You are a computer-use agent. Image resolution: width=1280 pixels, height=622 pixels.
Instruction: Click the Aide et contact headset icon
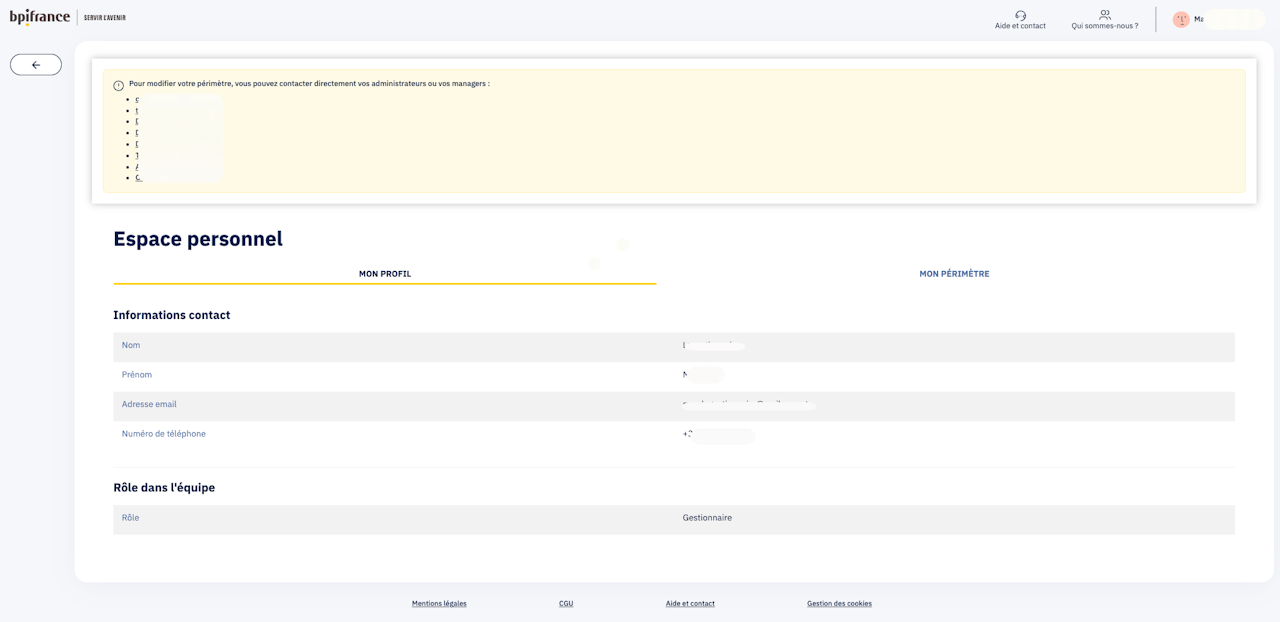(x=1020, y=15)
